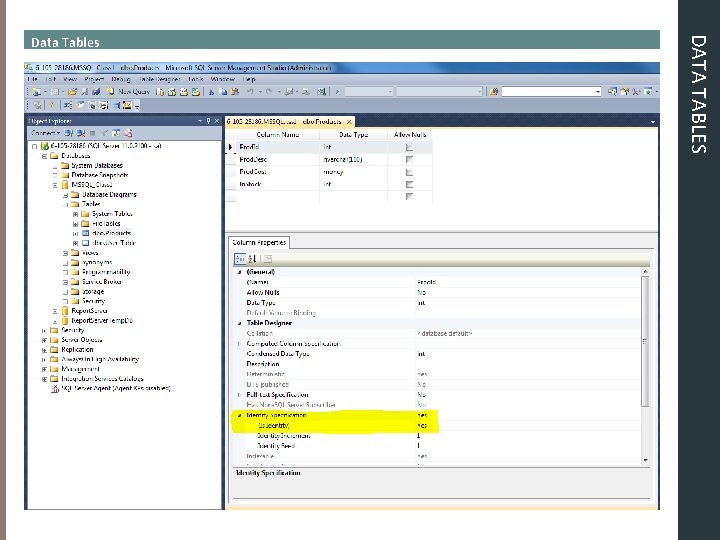720x540 pixels.
Task: Click scroll down arrow in Column Properties
Action: pyautogui.click(x=646, y=460)
